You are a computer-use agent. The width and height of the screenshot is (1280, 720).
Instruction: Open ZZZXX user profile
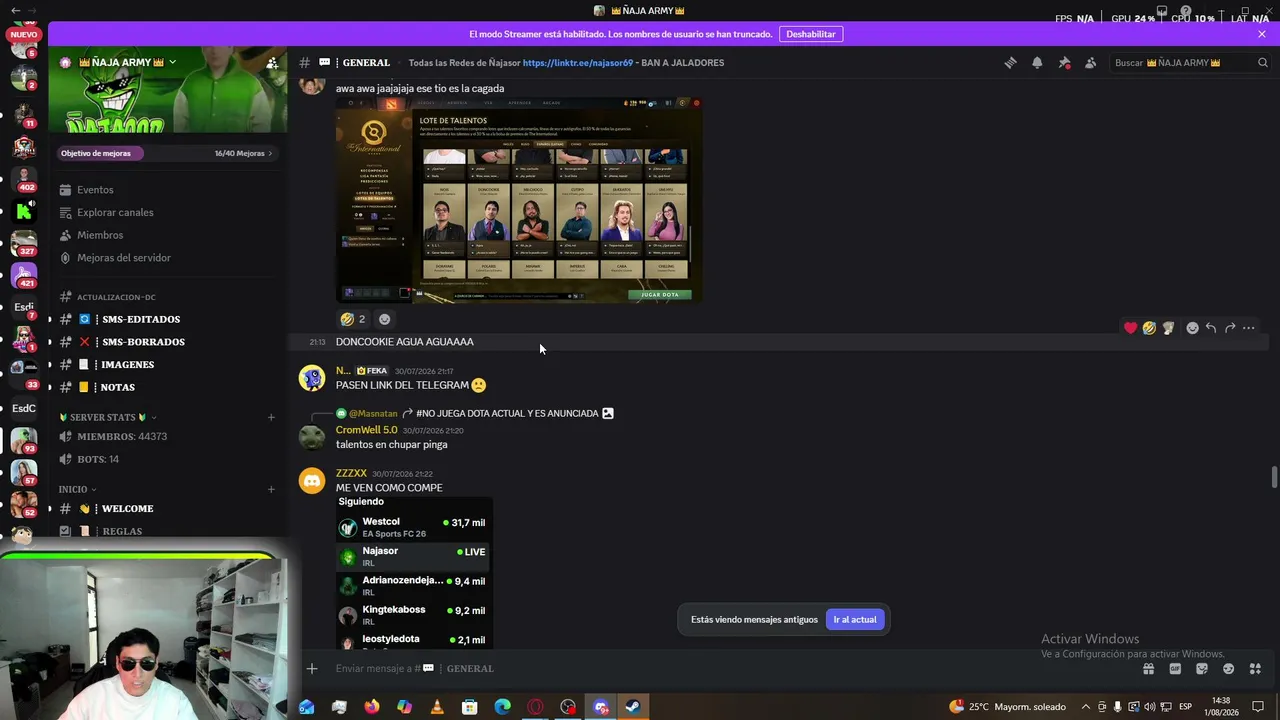[351, 473]
